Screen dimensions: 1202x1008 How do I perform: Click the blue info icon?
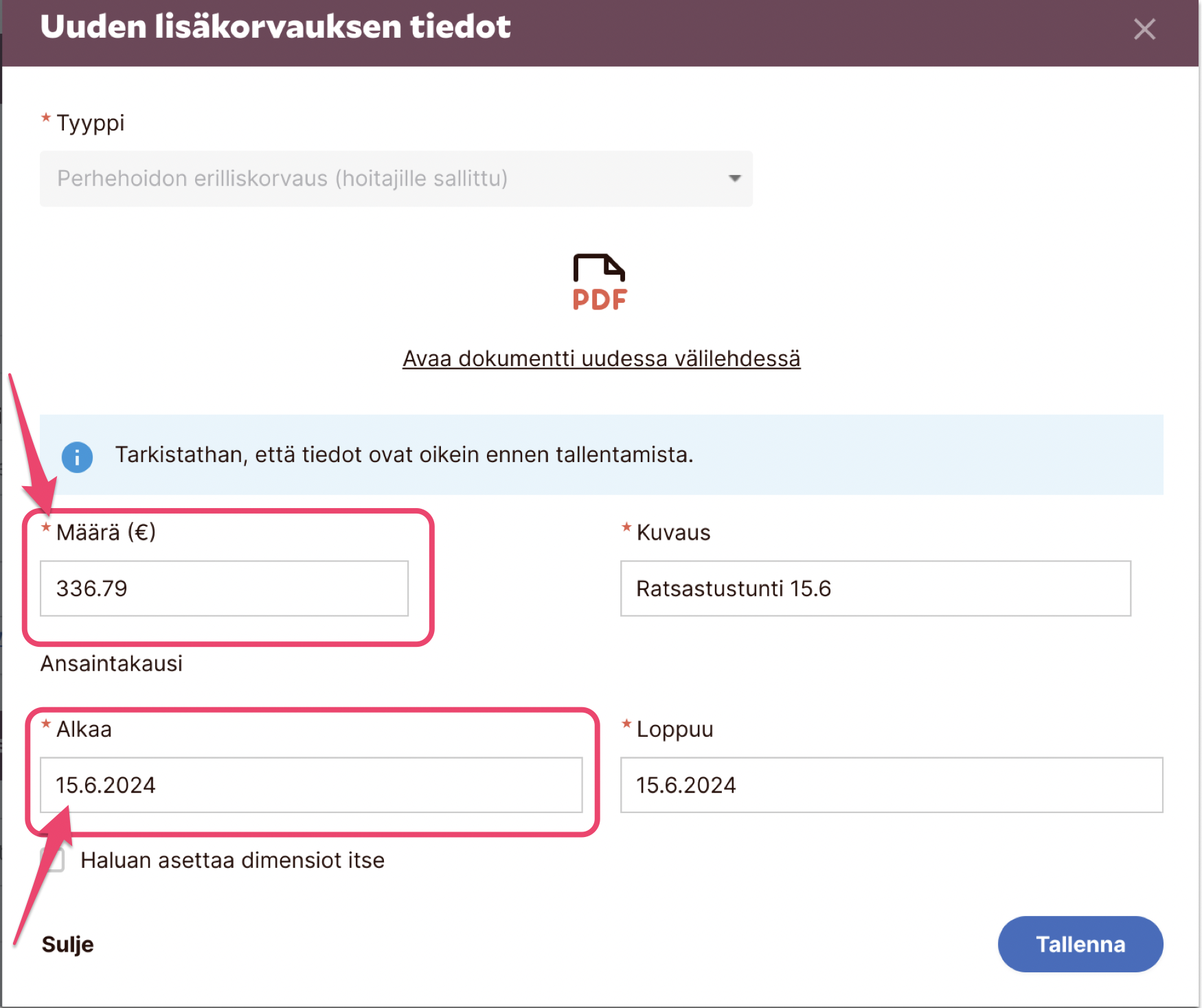pos(77,457)
